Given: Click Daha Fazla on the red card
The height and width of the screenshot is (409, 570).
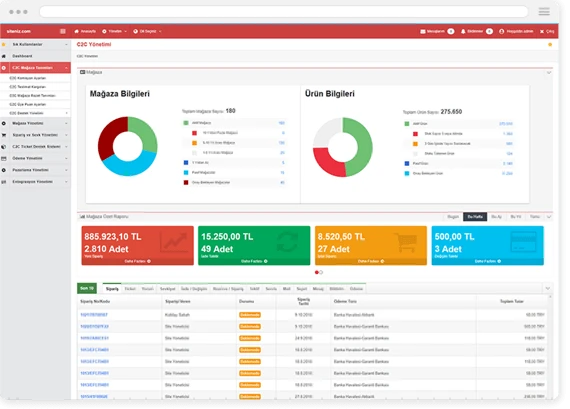Looking at the screenshot, I should click(x=137, y=261).
